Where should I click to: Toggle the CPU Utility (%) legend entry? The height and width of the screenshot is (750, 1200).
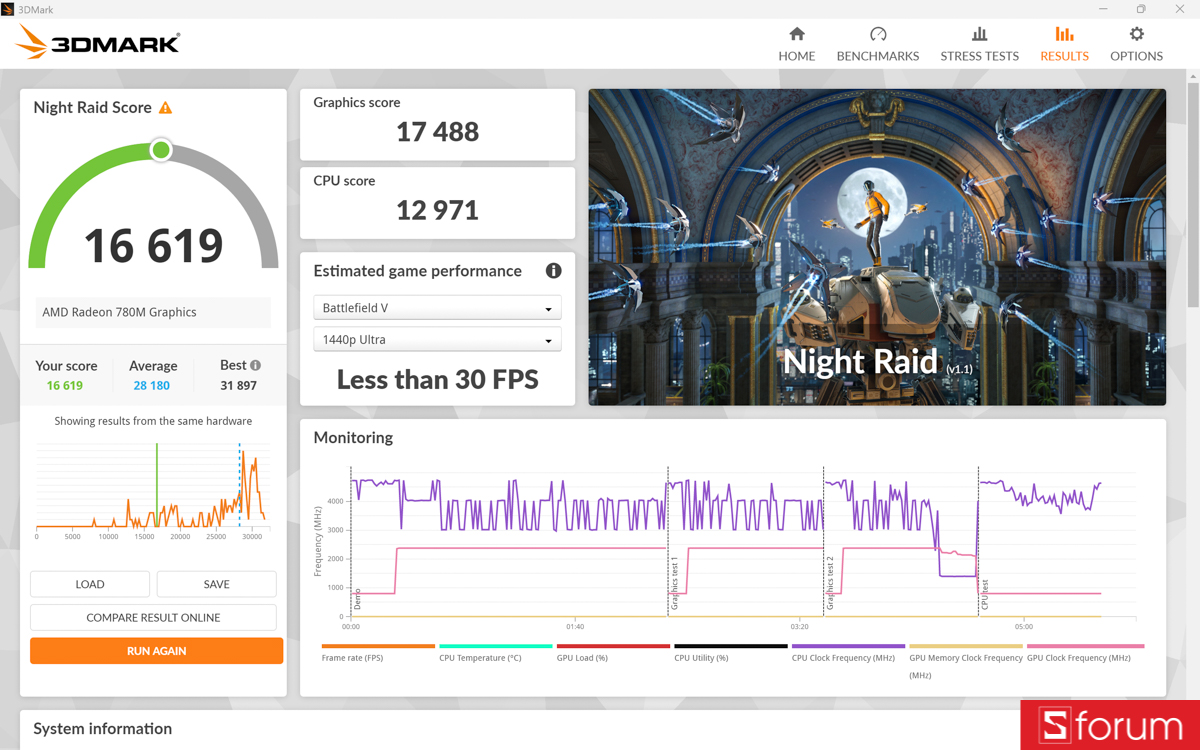(730, 653)
